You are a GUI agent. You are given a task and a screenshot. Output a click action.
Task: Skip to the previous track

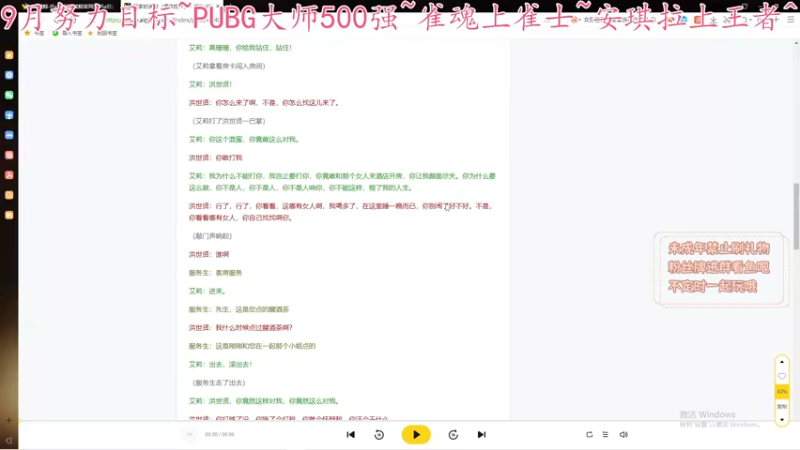[x=351, y=435]
